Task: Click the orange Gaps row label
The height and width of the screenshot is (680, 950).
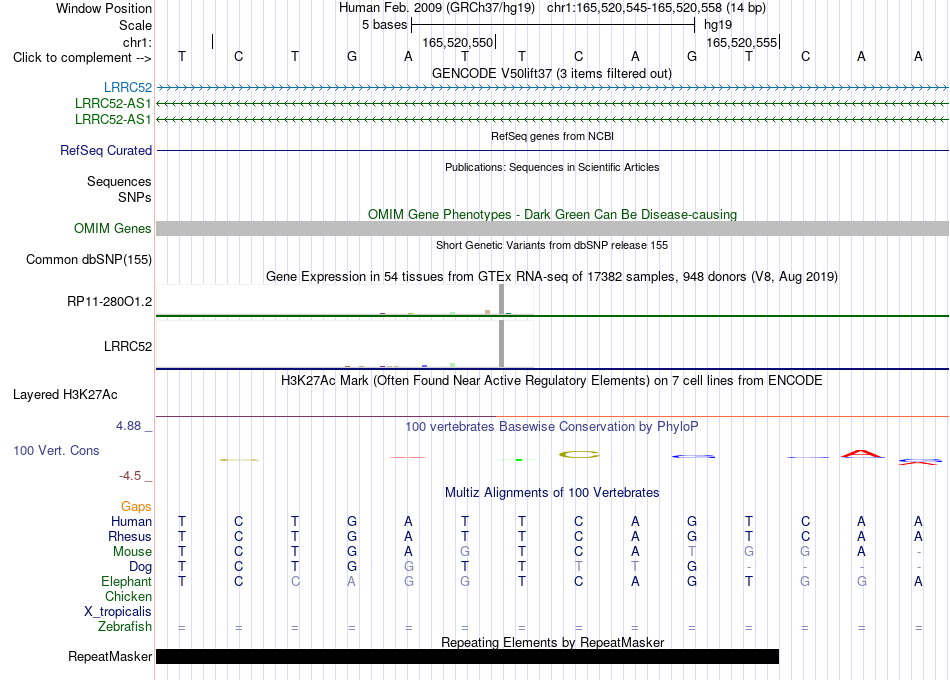Action: click(136, 506)
